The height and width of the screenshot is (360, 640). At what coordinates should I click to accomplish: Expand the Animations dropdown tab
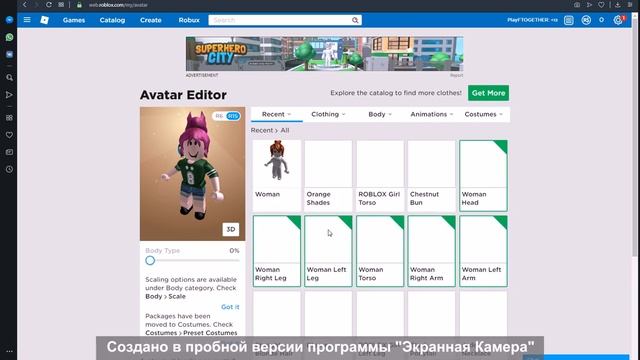click(431, 114)
